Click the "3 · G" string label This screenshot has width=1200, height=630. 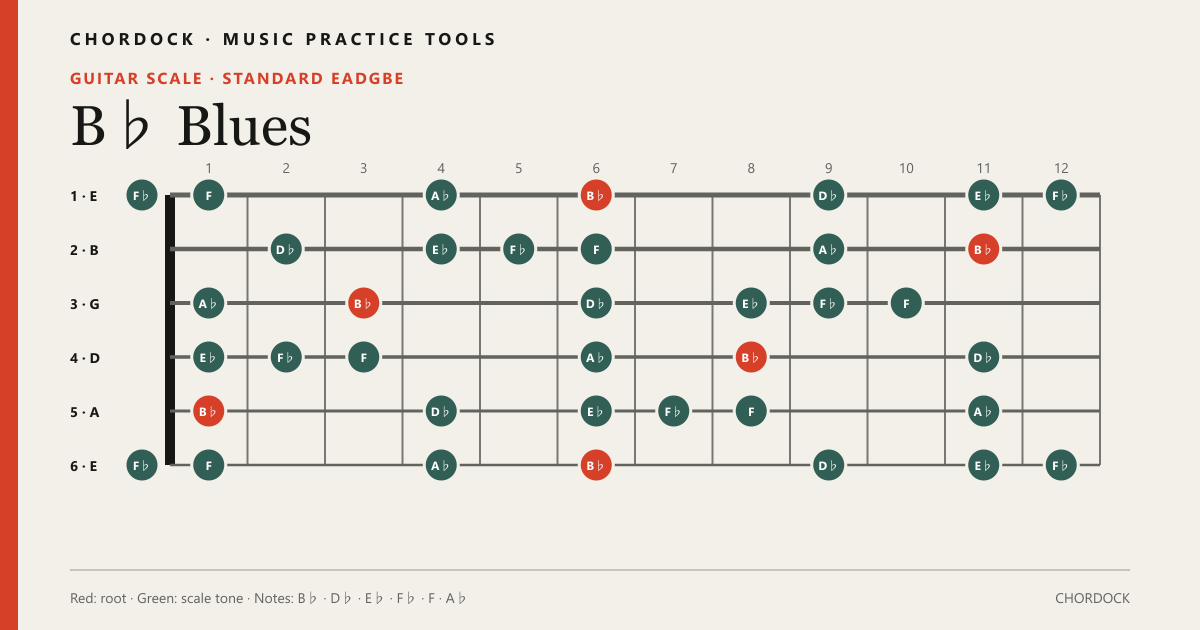pos(84,304)
